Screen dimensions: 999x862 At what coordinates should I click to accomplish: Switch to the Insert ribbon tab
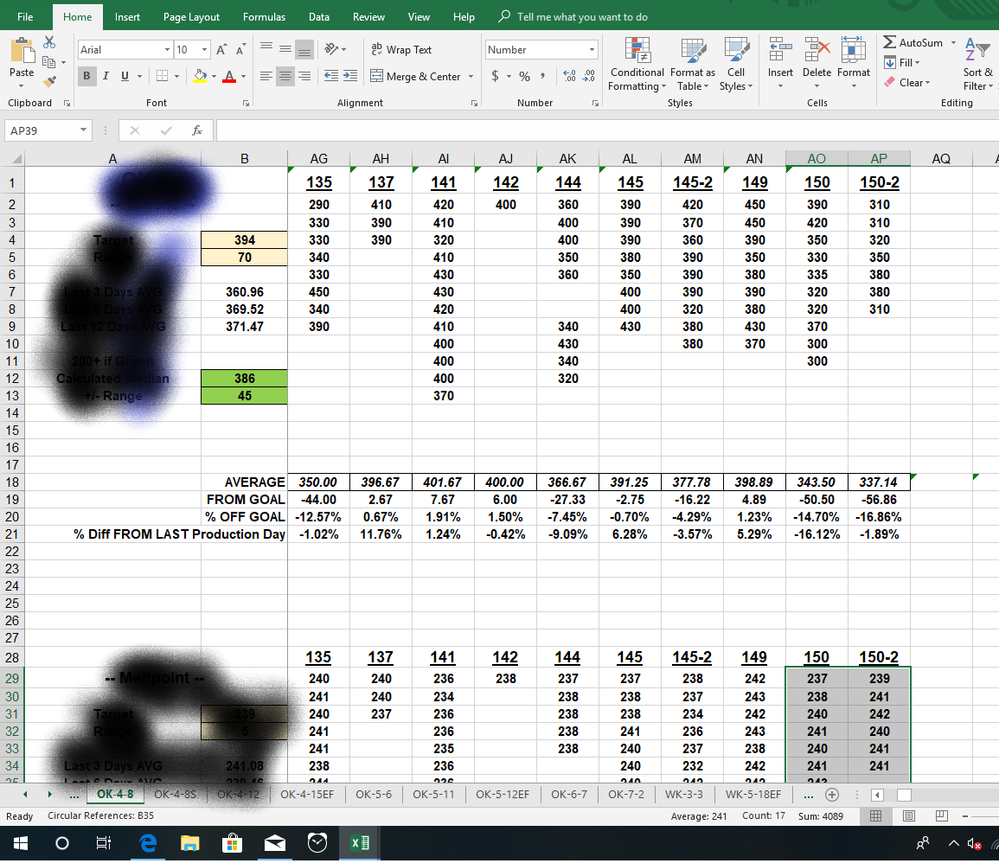point(127,17)
